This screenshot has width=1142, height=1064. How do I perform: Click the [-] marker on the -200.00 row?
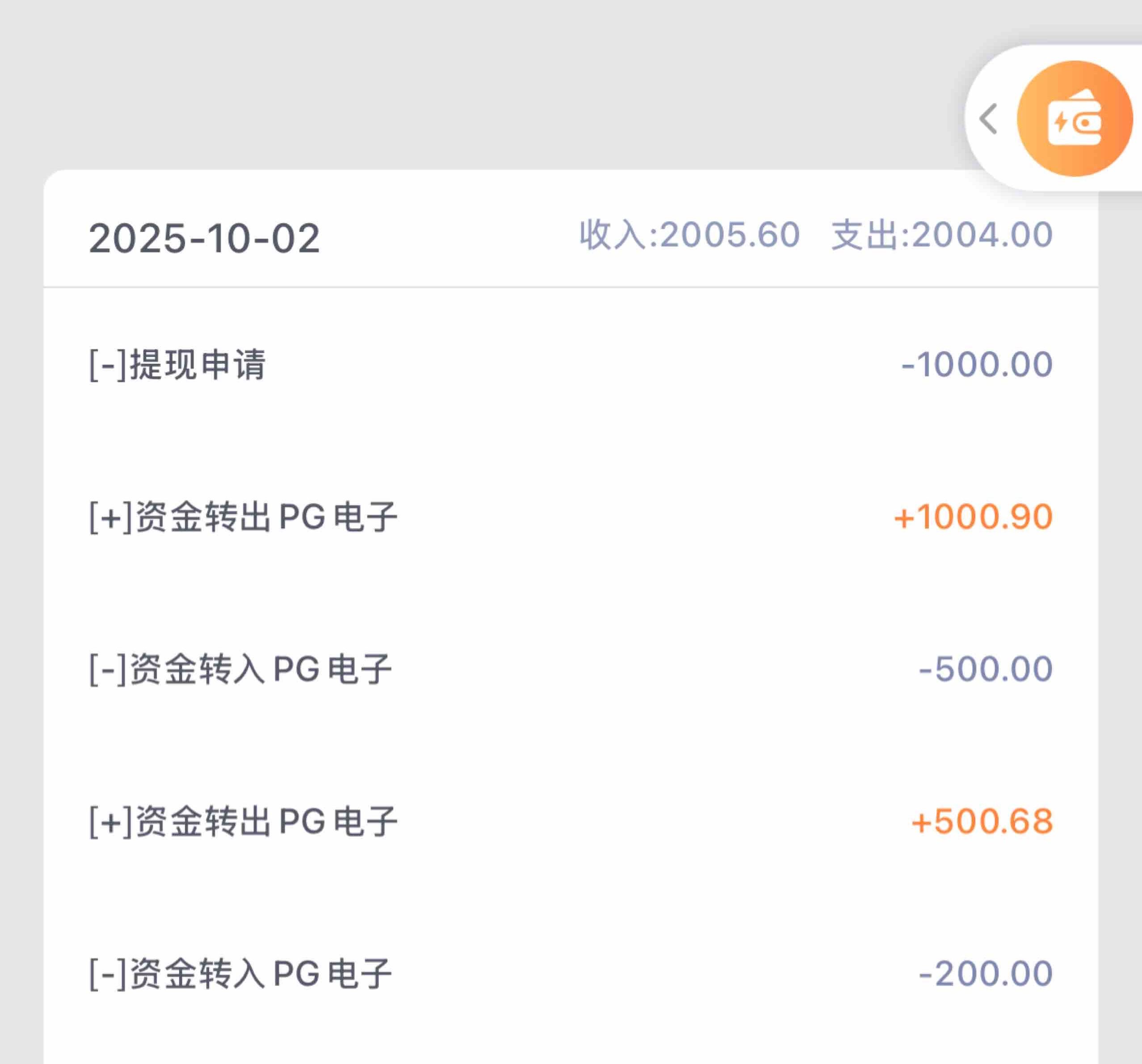[x=108, y=974]
